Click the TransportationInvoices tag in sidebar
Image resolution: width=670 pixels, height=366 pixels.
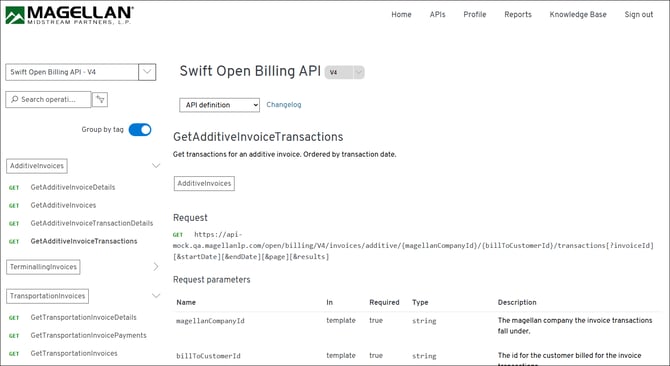(47, 296)
